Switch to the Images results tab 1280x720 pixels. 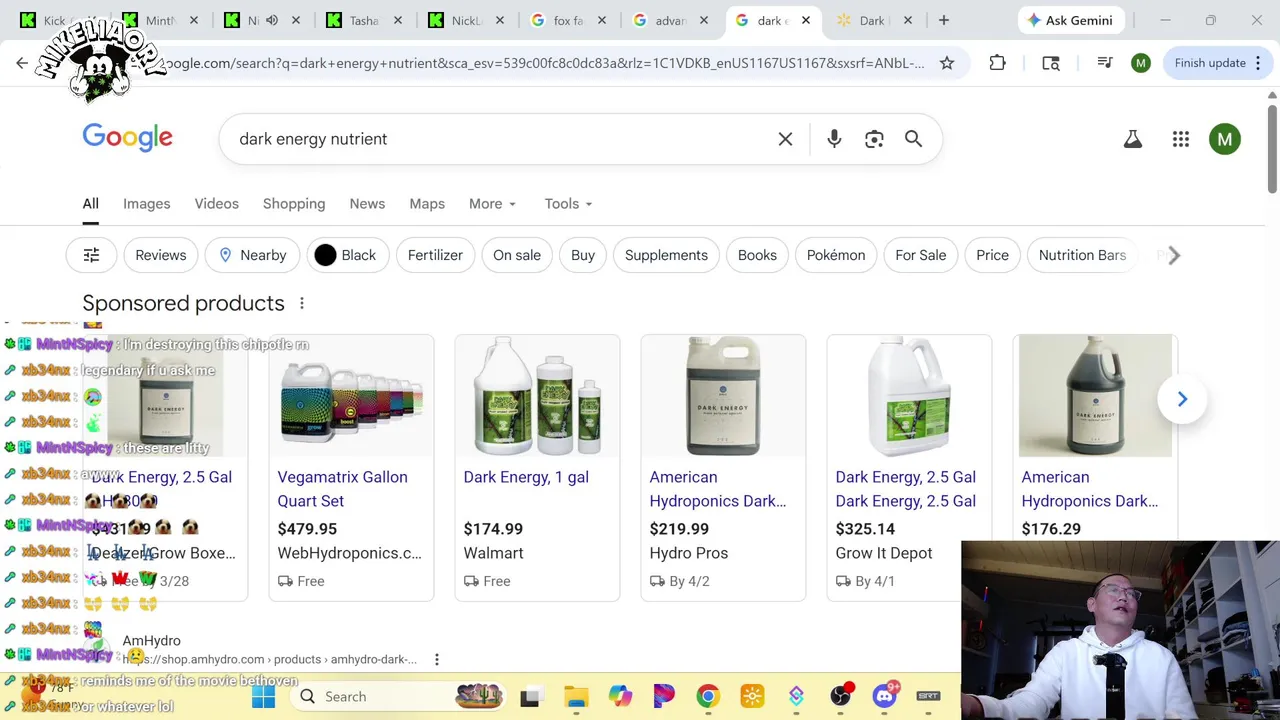(146, 204)
